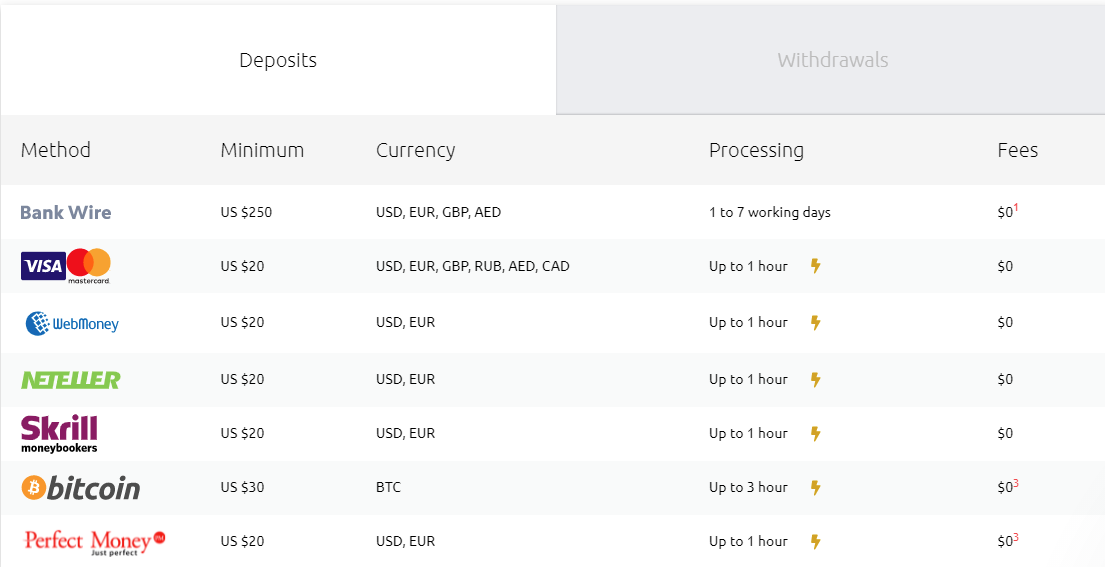Click the lightning icon in Skrill row

point(815,433)
